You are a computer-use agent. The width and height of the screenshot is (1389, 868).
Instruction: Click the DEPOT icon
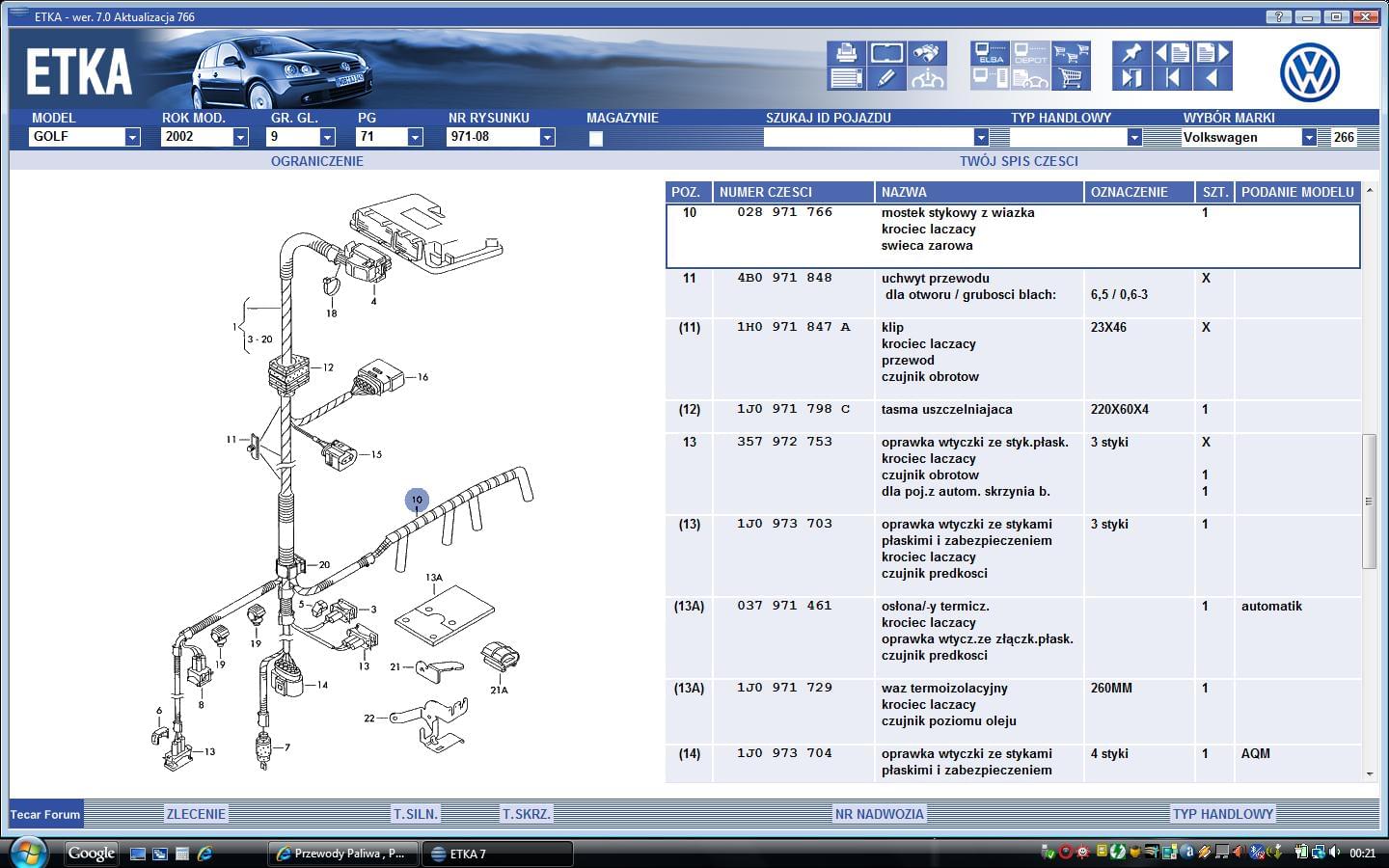click(1030, 53)
